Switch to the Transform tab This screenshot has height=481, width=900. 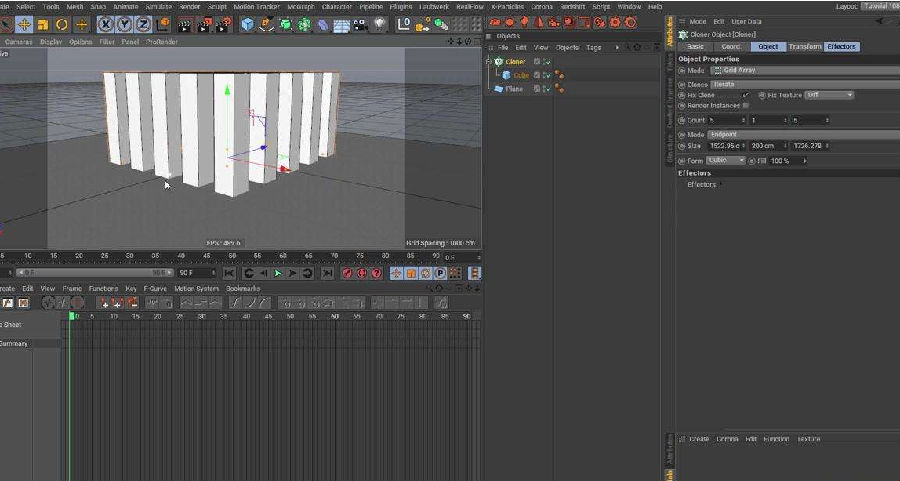(804, 47)
